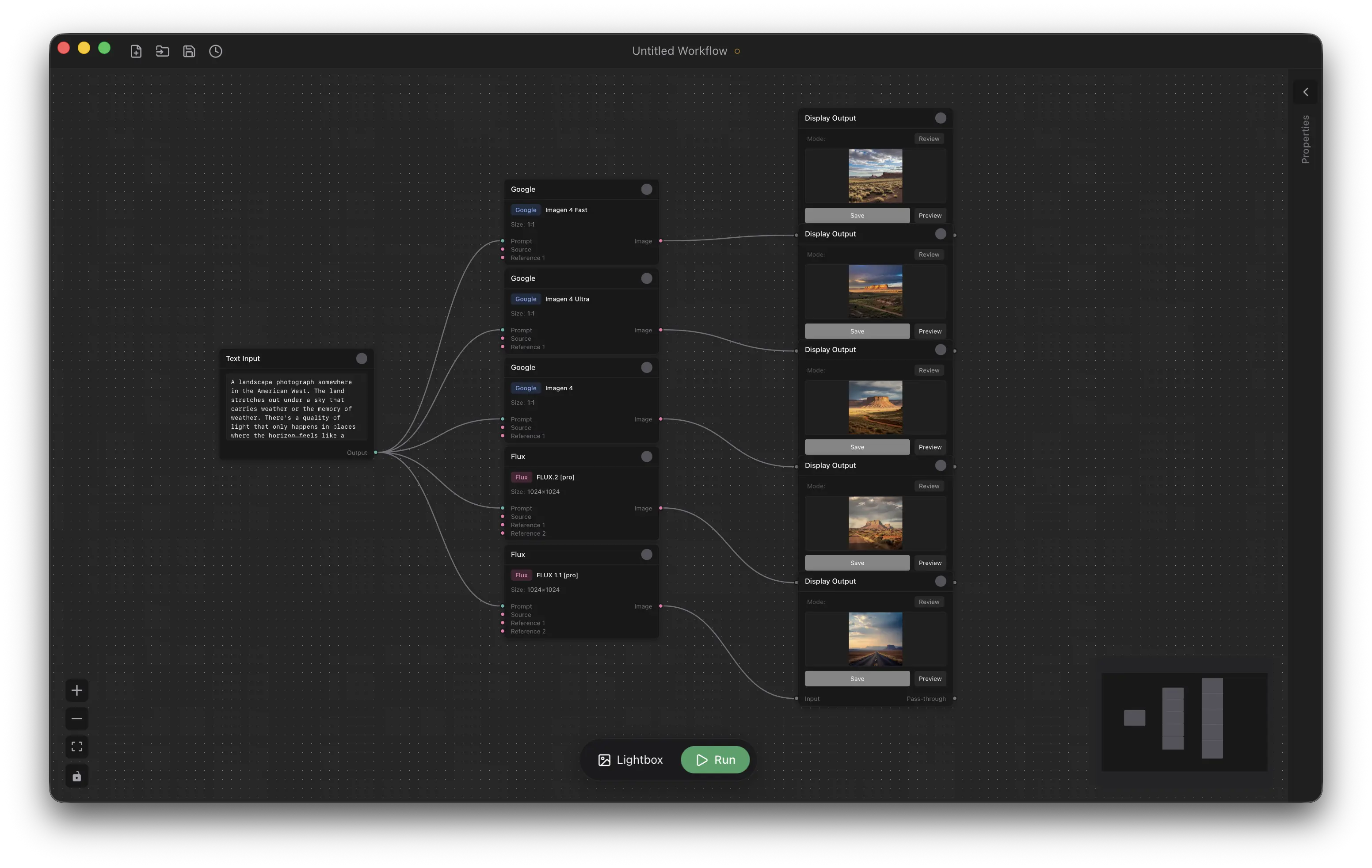Image resolution: width=1372 pixels, height=868 pixels.
Task: Expand the Properties side panel
Action: (x=1305, y=91)
